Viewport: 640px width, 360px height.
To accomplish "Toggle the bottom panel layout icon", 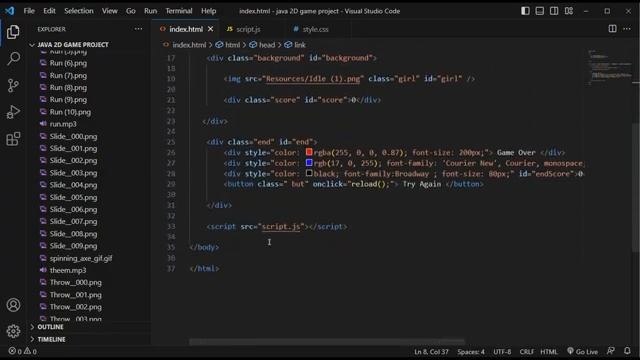I will tap(540, 11).
